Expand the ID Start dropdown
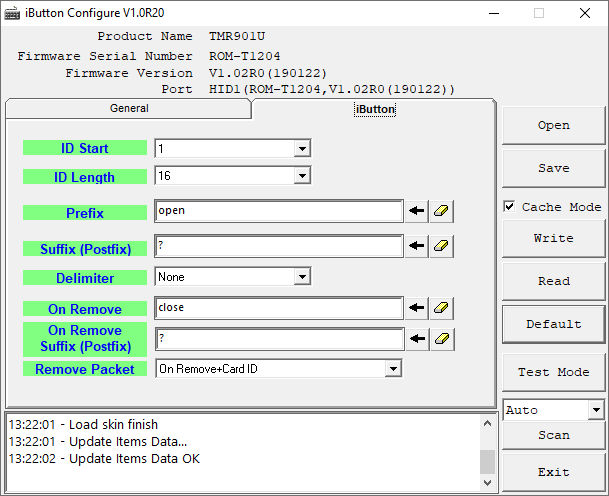The width and height of the screenshot is (609, 496). [302, 149]
